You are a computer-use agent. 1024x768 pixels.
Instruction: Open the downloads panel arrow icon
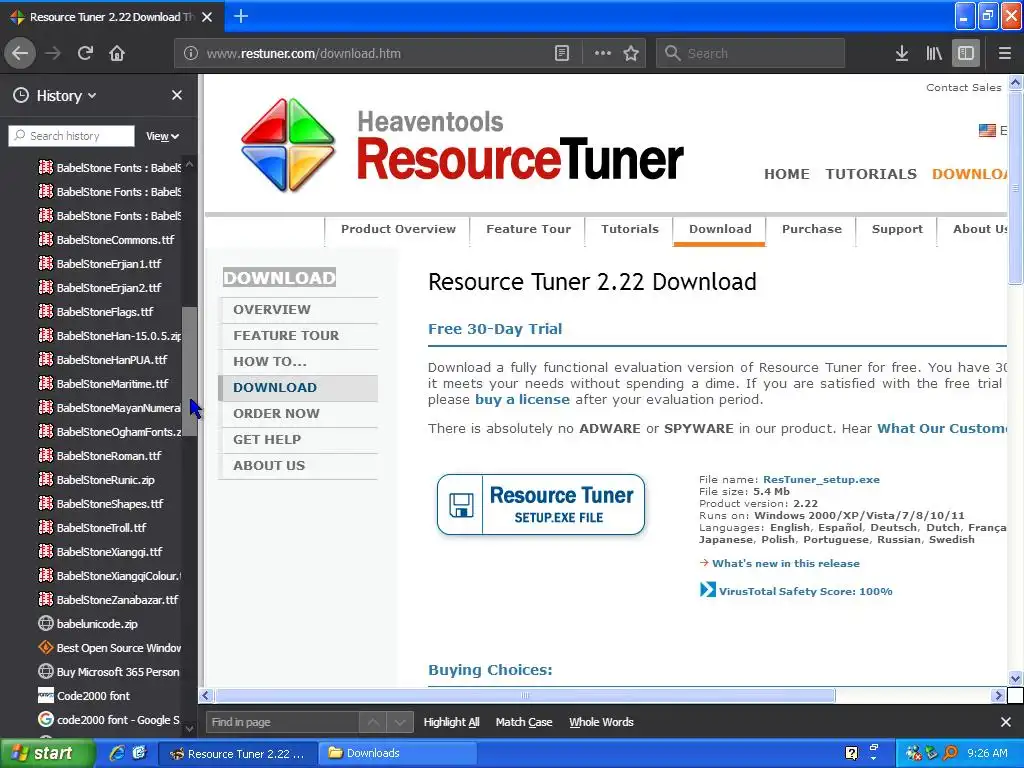pyautogui.click(x=902, y=53)
